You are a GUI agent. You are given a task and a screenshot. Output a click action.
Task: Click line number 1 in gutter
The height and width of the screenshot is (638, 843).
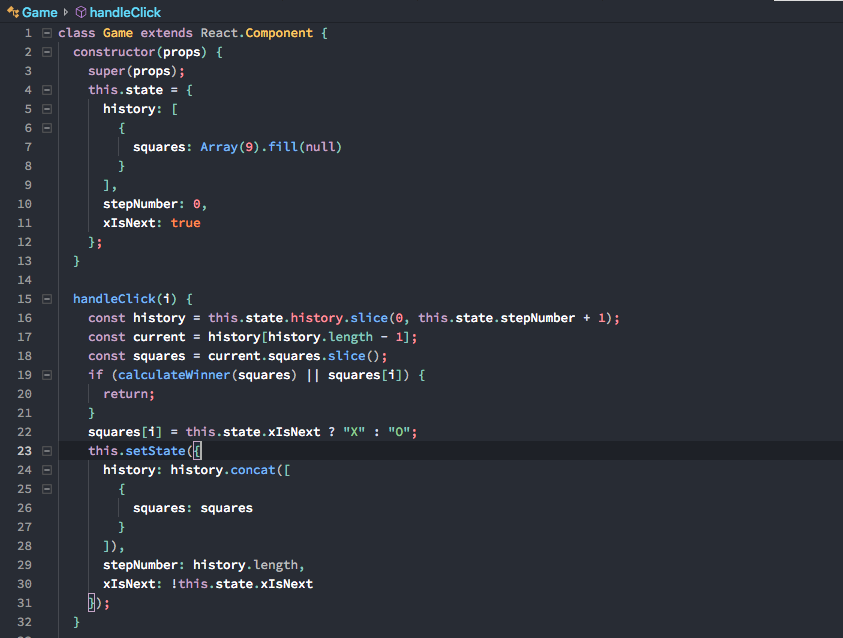pyautogui.click(x=28, y=33)
